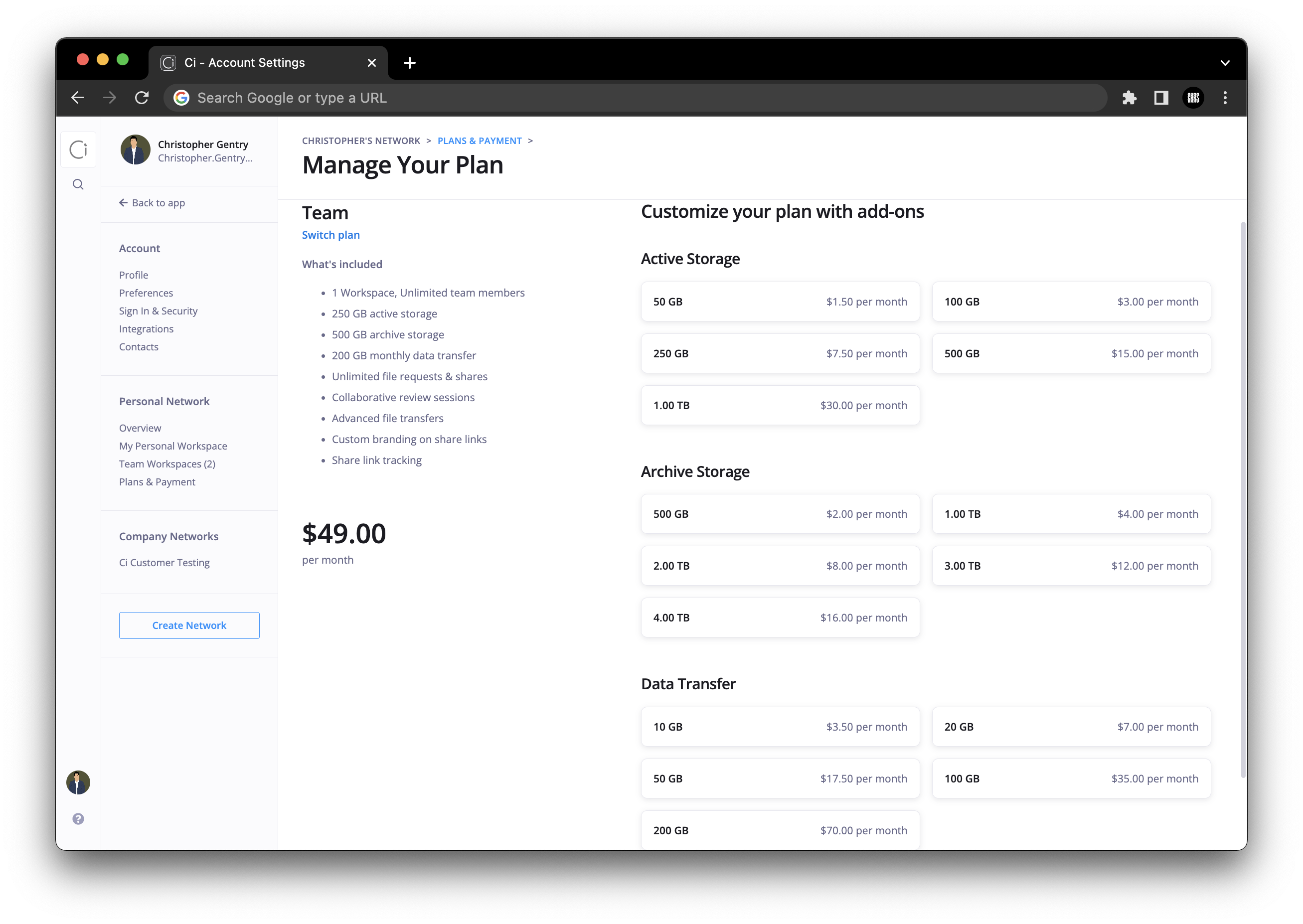The image size is (1303, 924).
Task: Click the Ci logo in the sidebar
Action: coord(78,149)
